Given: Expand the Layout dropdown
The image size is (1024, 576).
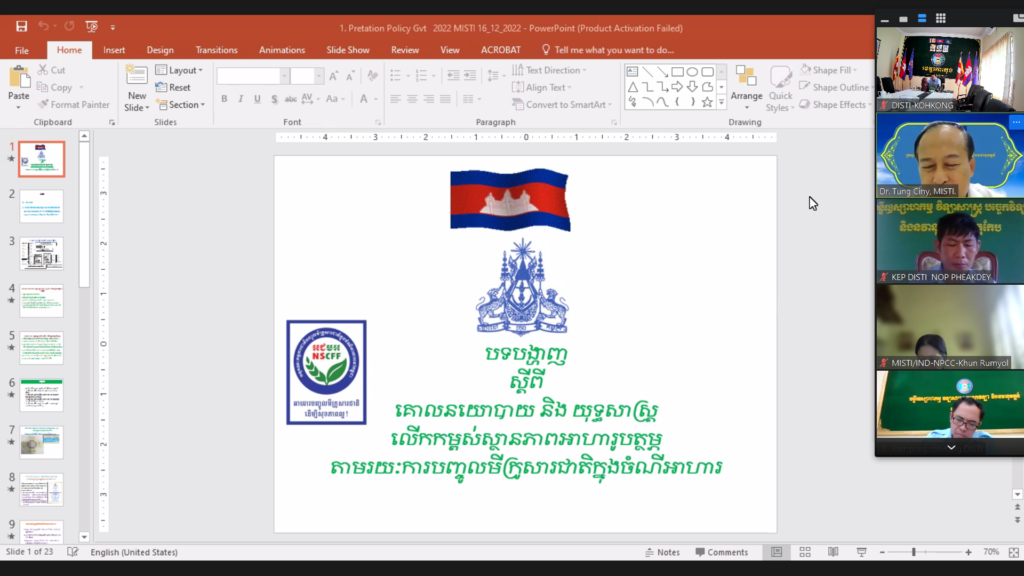Looking at the screenshot, I should pos(180,70).
